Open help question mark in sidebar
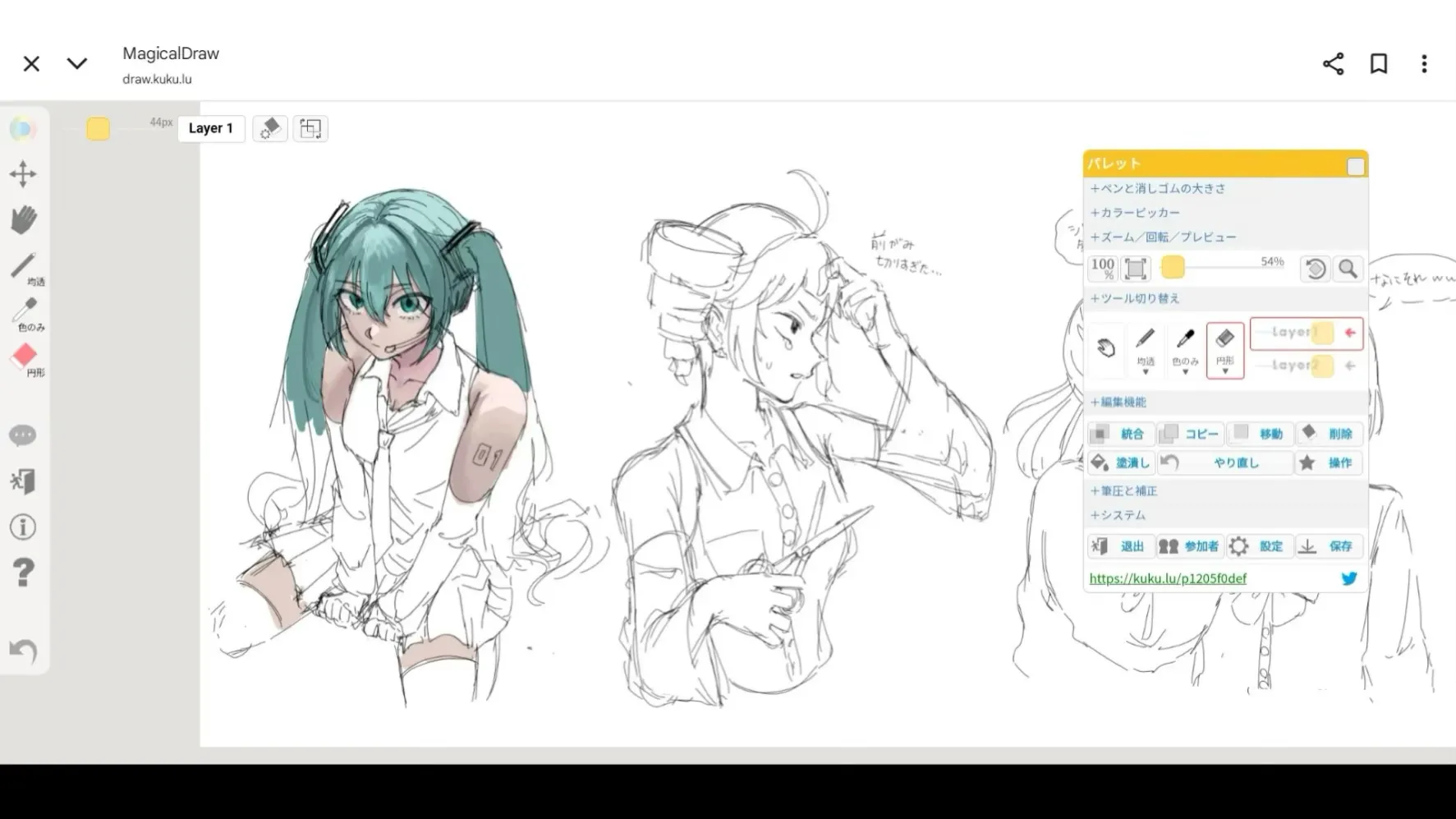This screenshot has height=819, width=1456. 24,572
